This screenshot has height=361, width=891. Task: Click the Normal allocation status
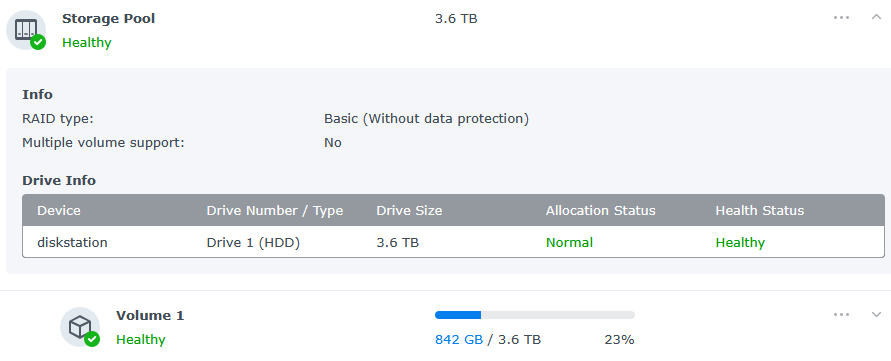569,243
